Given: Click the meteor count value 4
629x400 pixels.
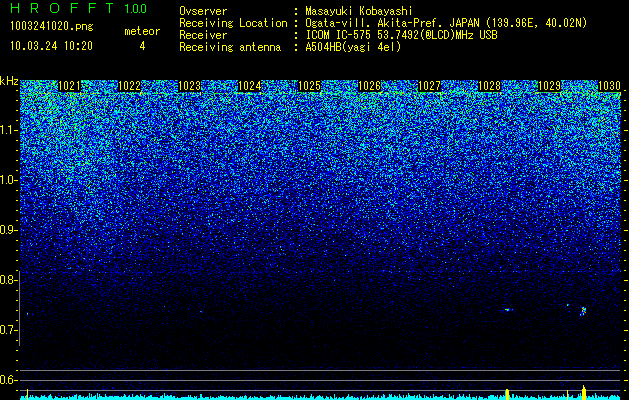Looking at the screenshot, I should [142, 46].
